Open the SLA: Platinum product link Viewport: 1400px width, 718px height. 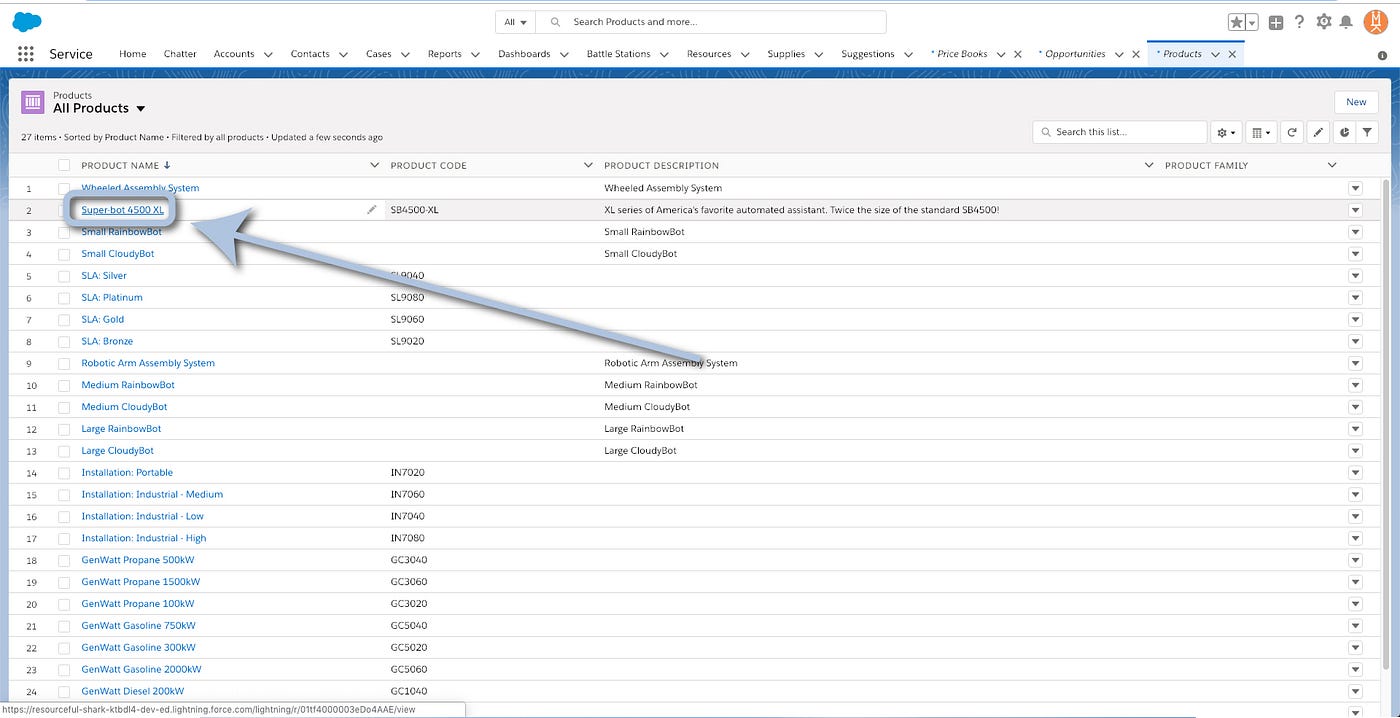tap(112, 298)
